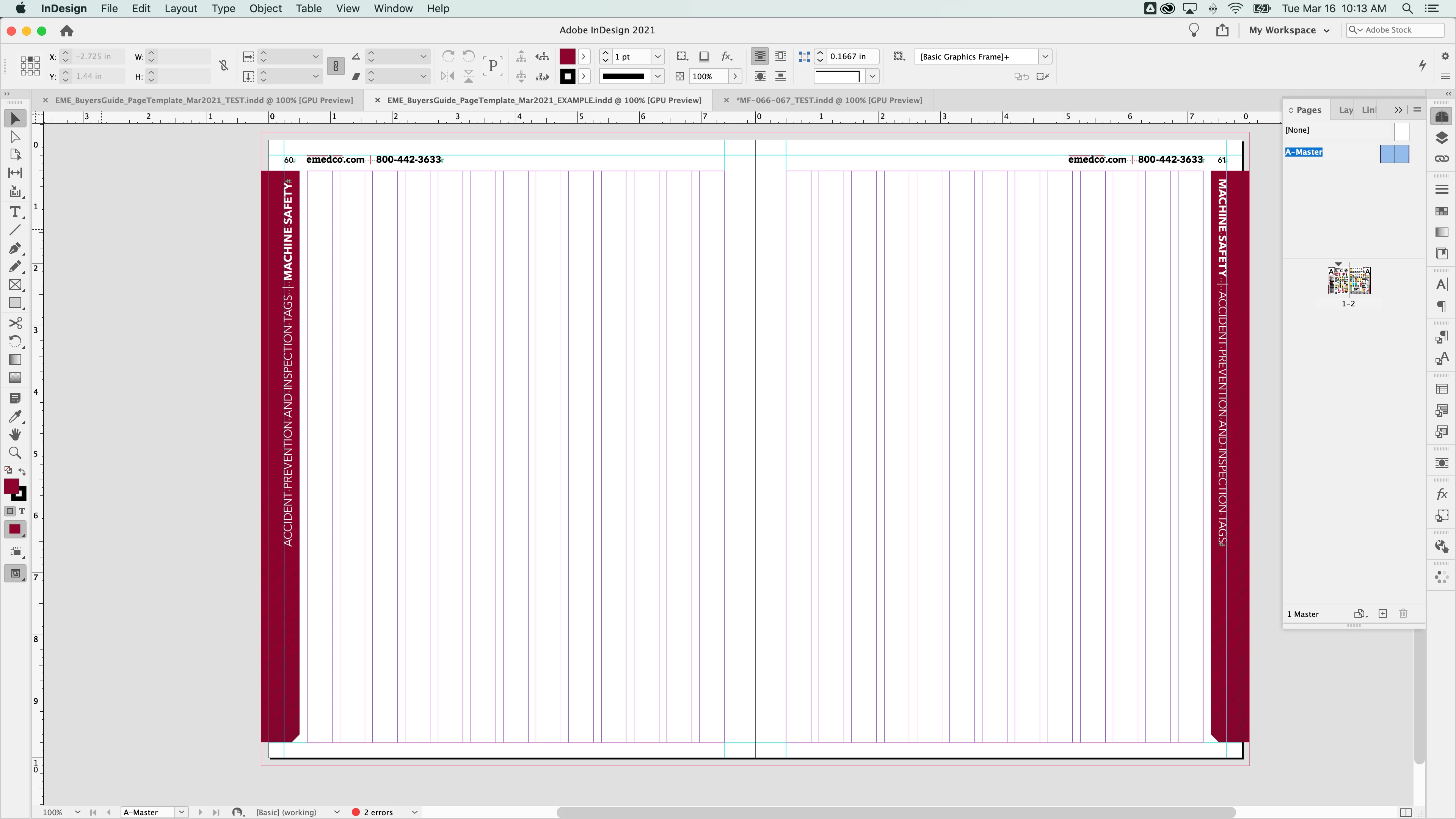Click the Adobe Stock search field

1395,30
